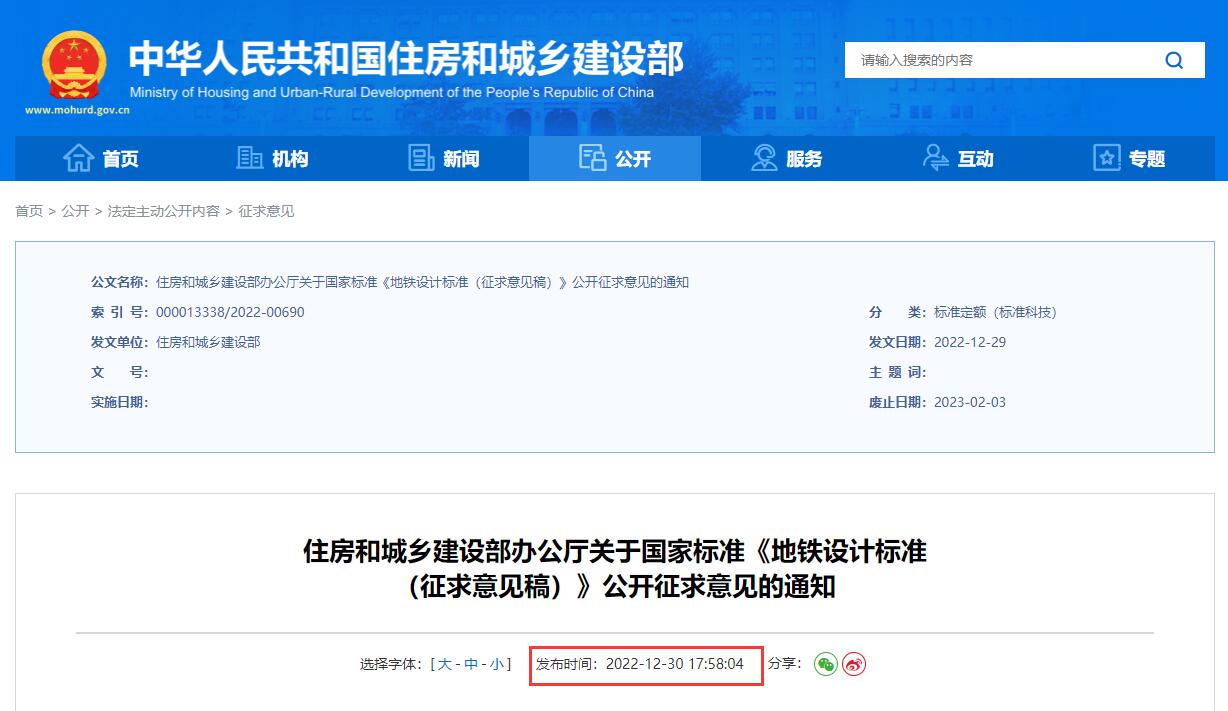
Task: Share the notice via Weibo icon
Action: (854, 663)
